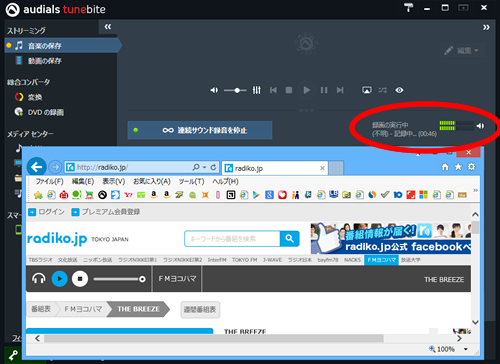The image size is (500, 364).
Task: Select the video save item in sidebar
Action: (44, 61)
